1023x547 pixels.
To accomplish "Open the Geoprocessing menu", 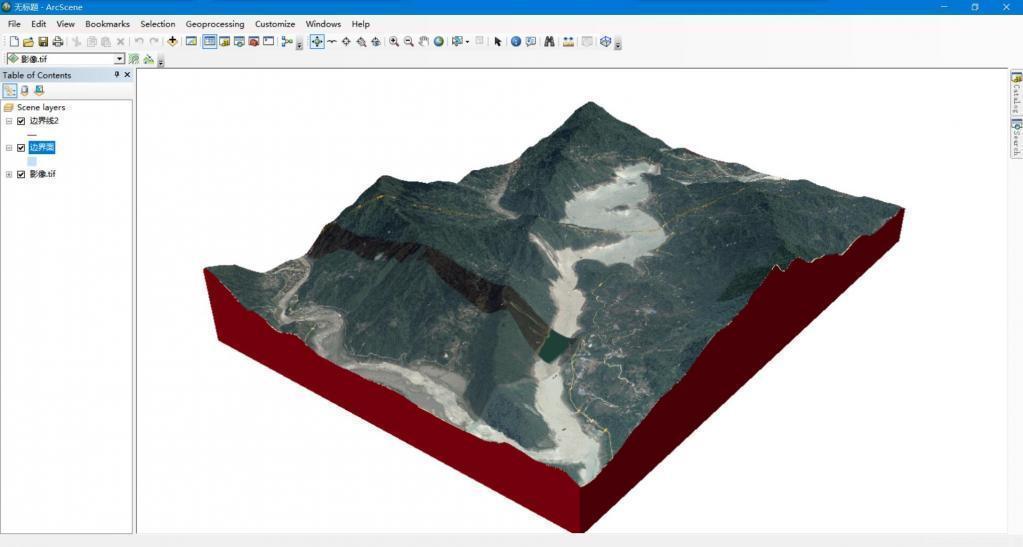I will 215,23.
